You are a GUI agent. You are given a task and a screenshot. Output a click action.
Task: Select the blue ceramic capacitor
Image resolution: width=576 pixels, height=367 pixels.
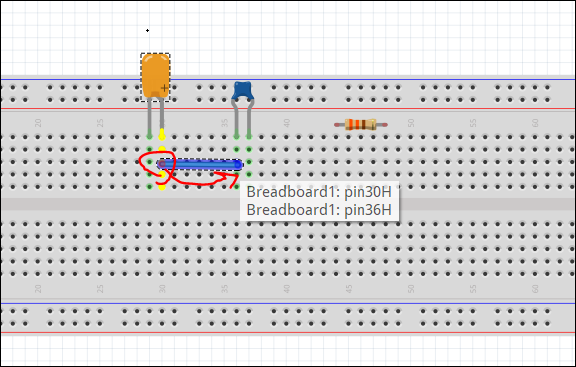click(242, 91)
